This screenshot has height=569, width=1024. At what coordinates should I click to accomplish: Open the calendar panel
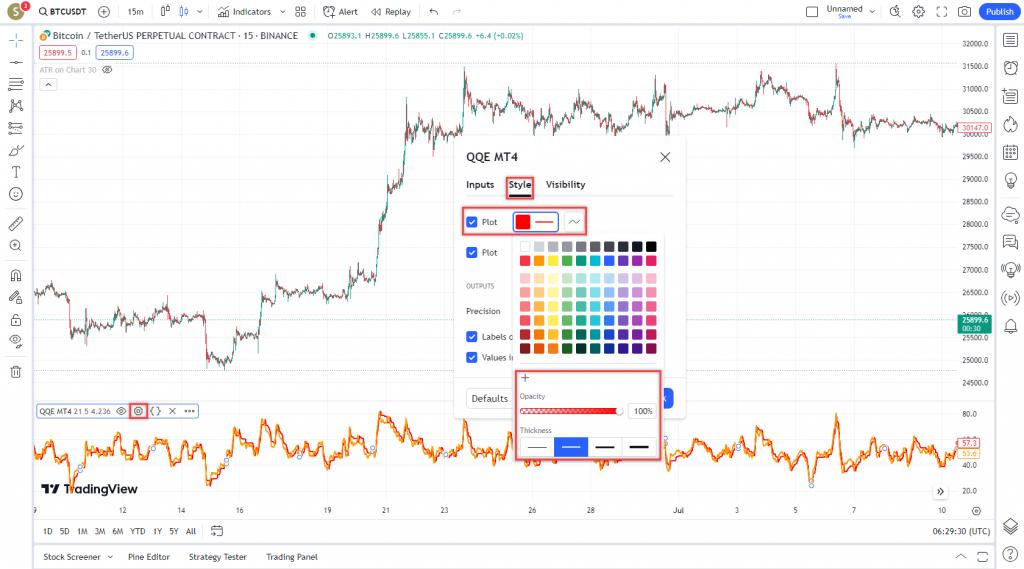click(x=1010, y=152)
